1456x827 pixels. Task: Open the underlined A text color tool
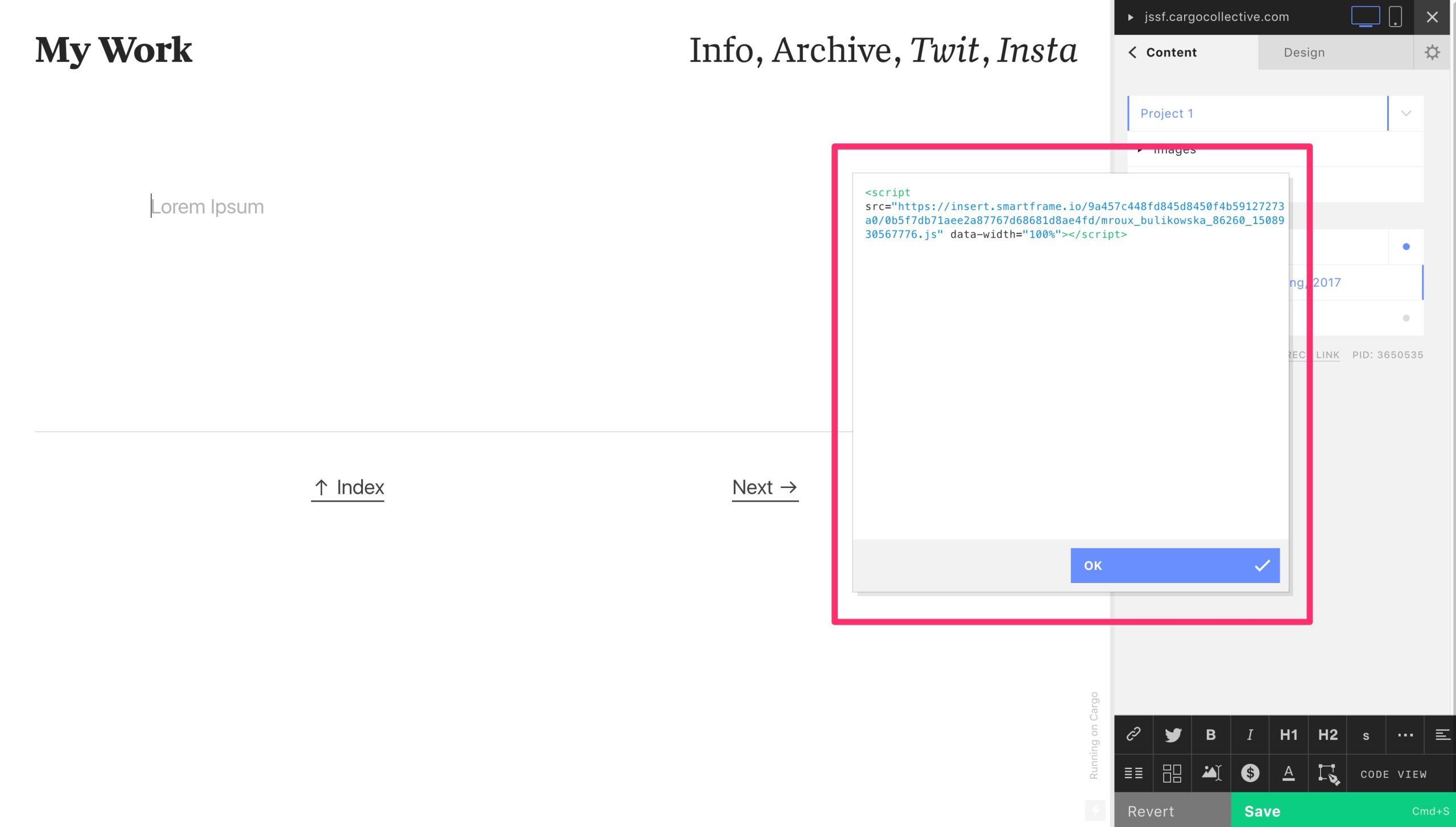point(1288,773)
